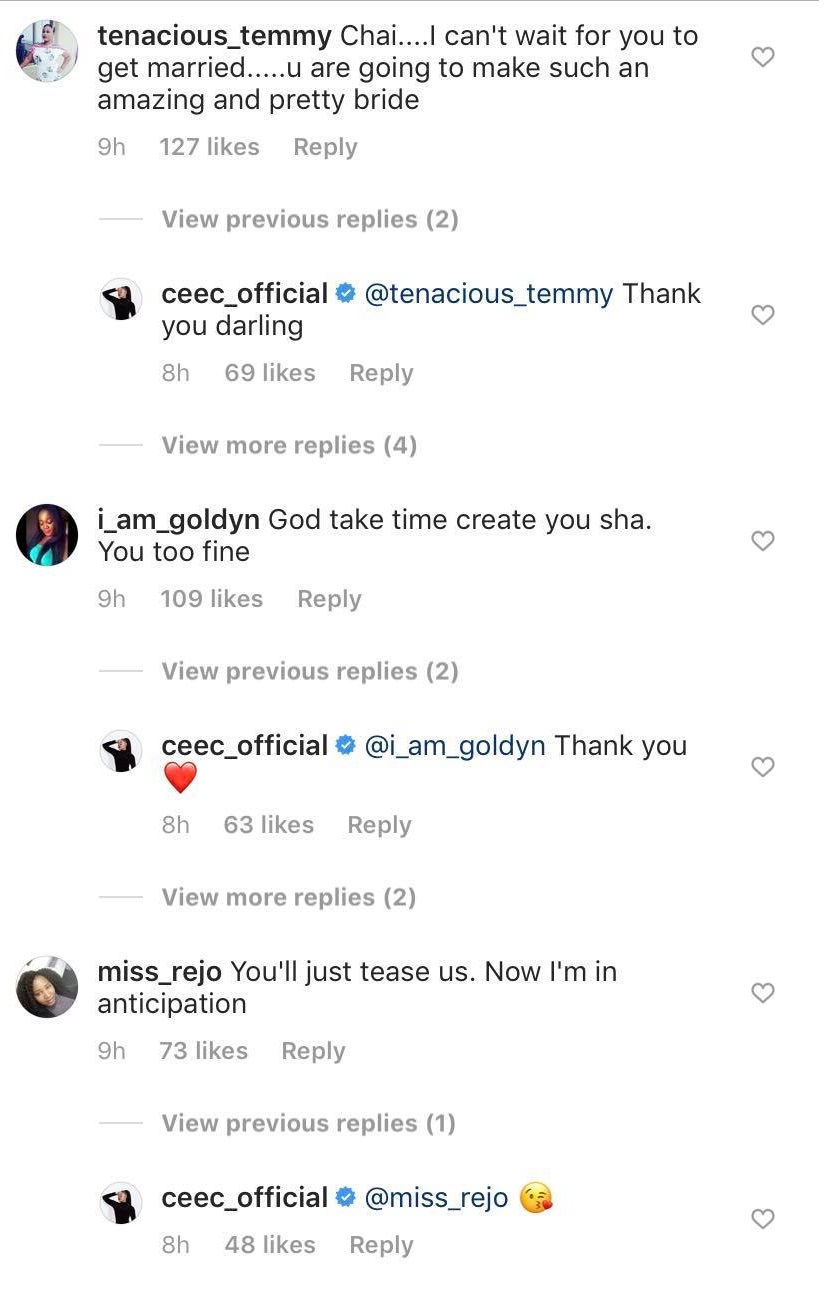Like miss_rejo's comment with the heart

click(x=763, y=993)
